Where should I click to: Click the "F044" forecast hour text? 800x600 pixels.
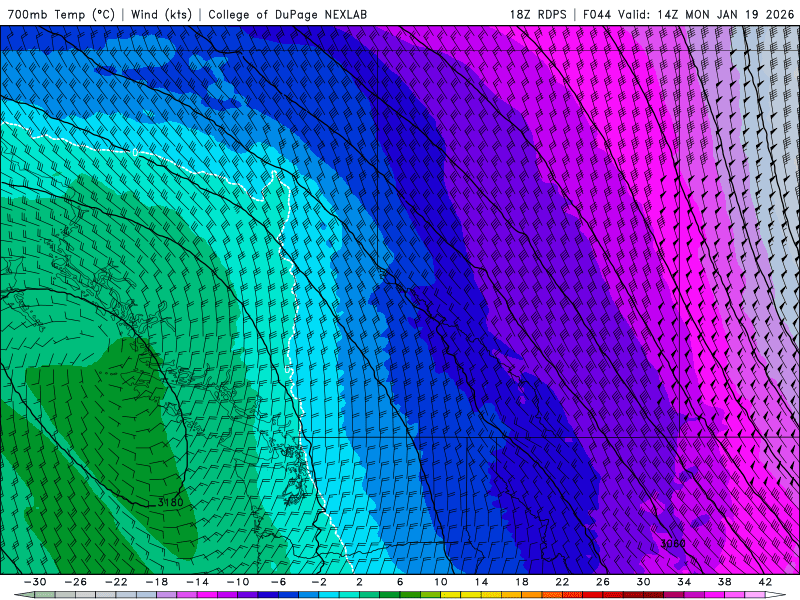[597, 14]
